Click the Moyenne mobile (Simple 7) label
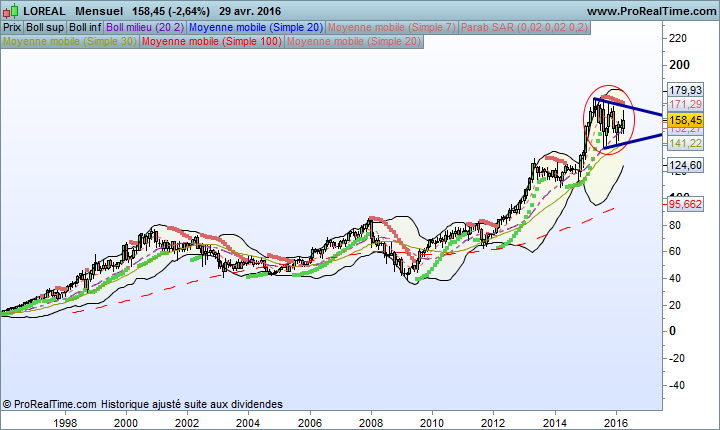Viewport: 720px width, 430px height. pyautogui.click(x=392, y=28)
